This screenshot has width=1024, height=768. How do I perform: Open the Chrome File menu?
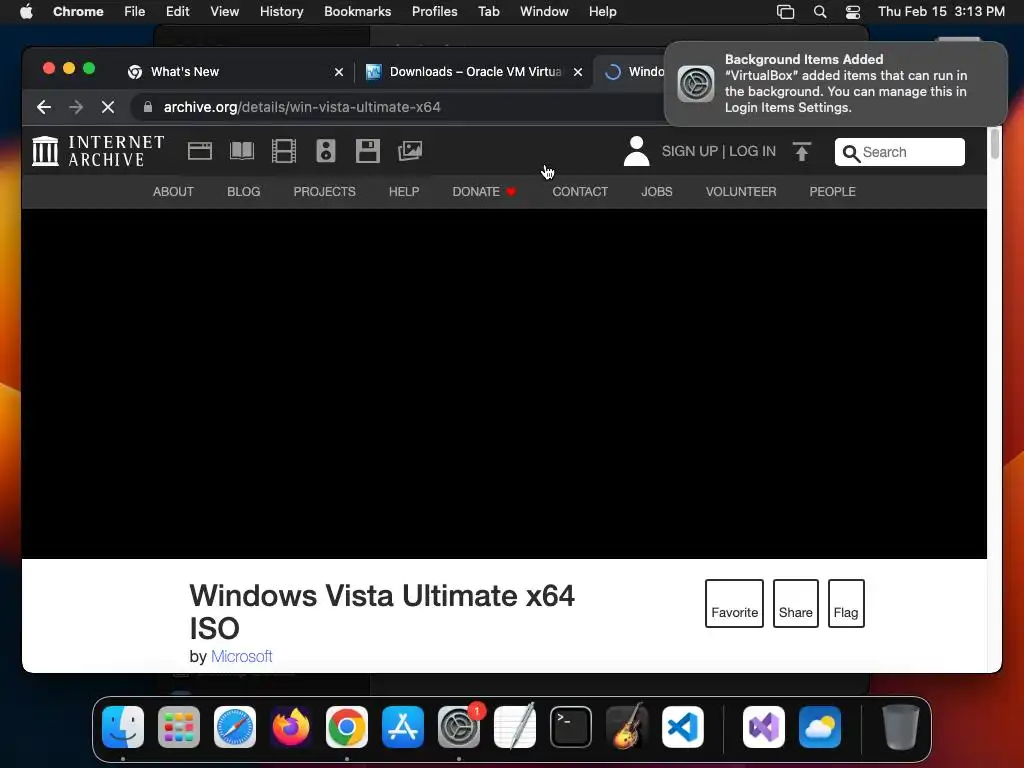135,12
